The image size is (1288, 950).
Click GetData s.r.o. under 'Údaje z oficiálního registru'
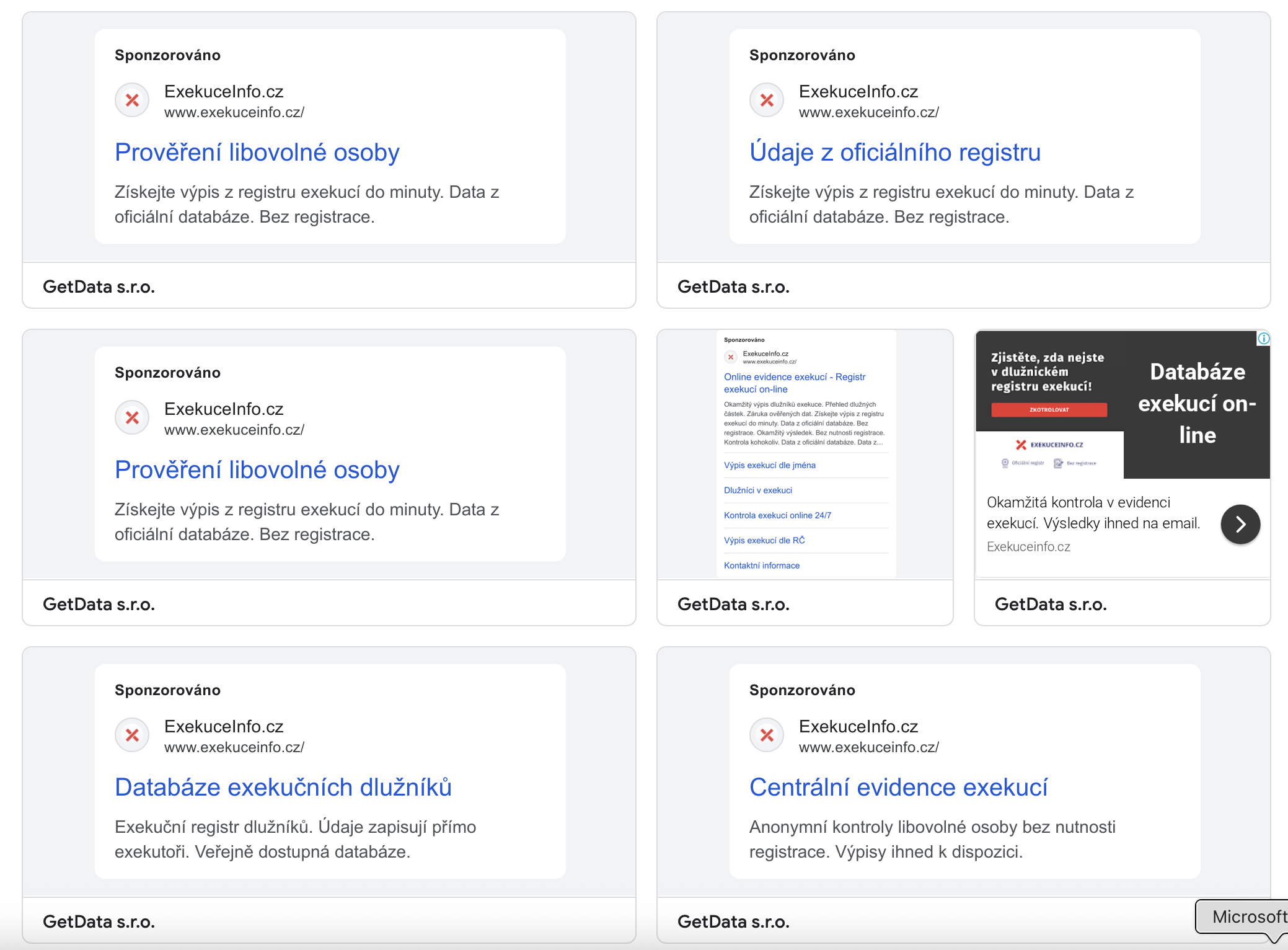pyautogui.click(x=733, y=287)
